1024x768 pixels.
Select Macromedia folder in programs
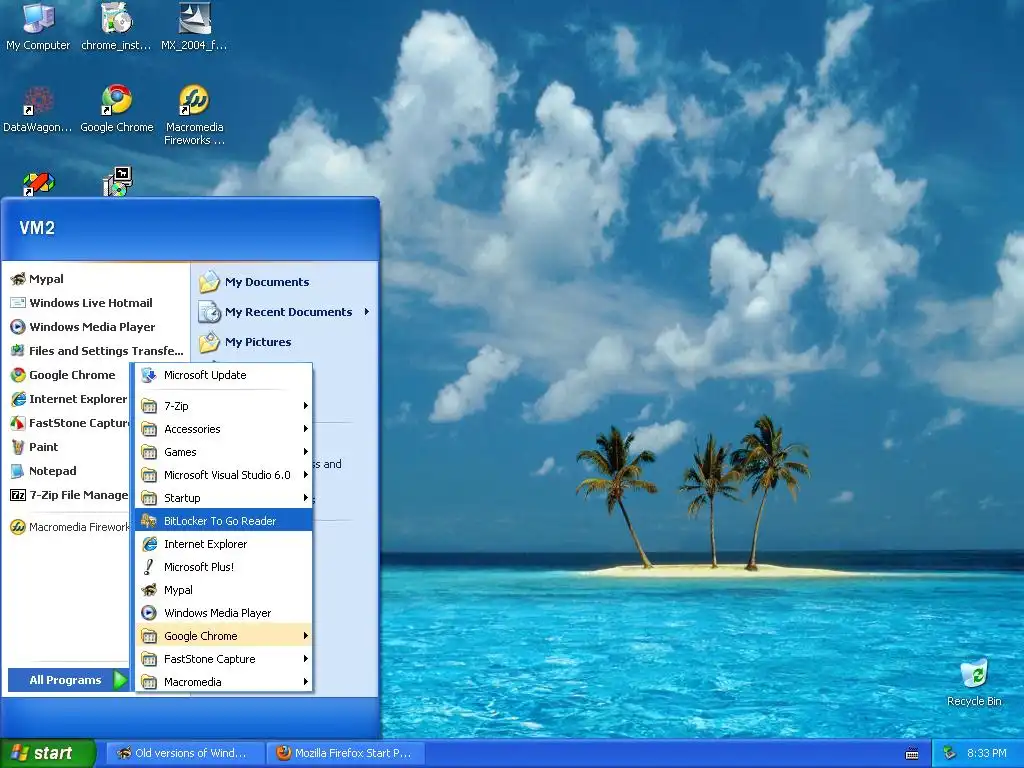223,682
